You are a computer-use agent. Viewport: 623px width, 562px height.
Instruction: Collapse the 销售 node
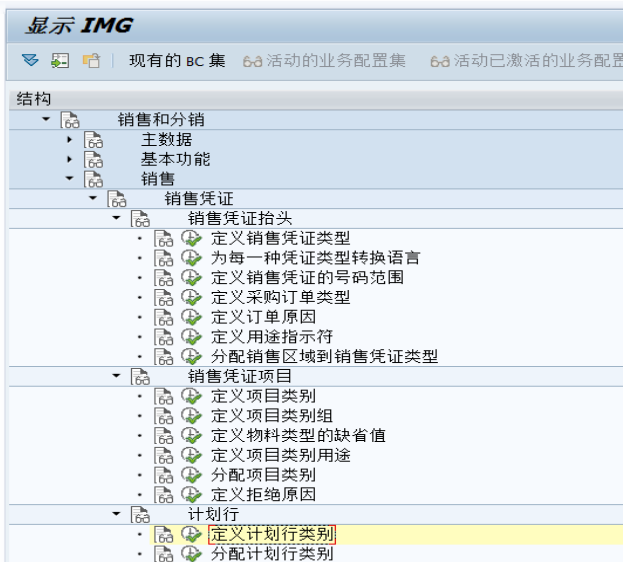coord(70,178)
